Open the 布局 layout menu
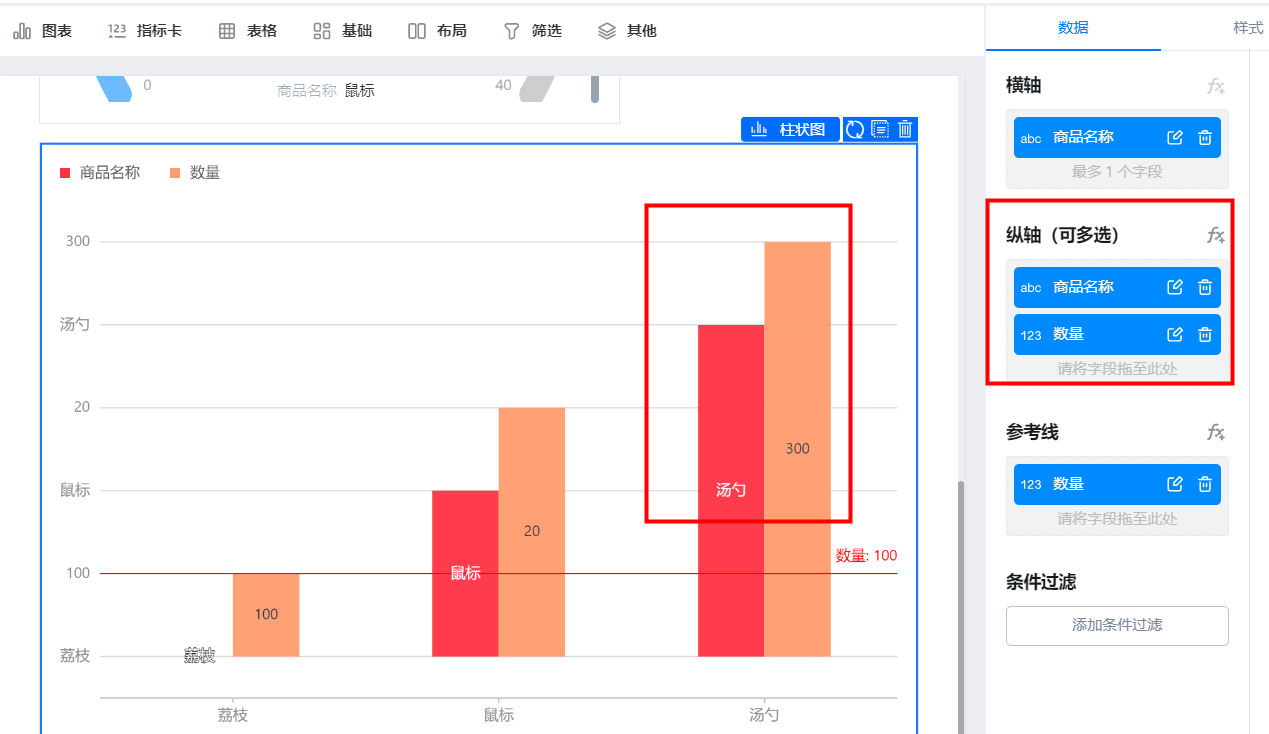The image size is (1269, 734). pos(437,31)
